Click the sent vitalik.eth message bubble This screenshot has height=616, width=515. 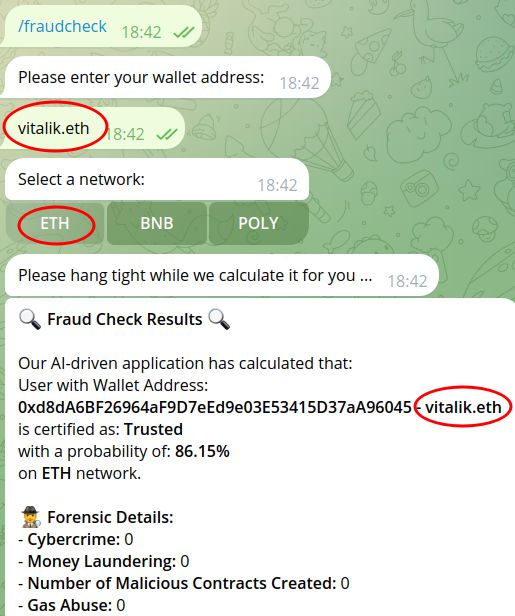tap(92, 128)
